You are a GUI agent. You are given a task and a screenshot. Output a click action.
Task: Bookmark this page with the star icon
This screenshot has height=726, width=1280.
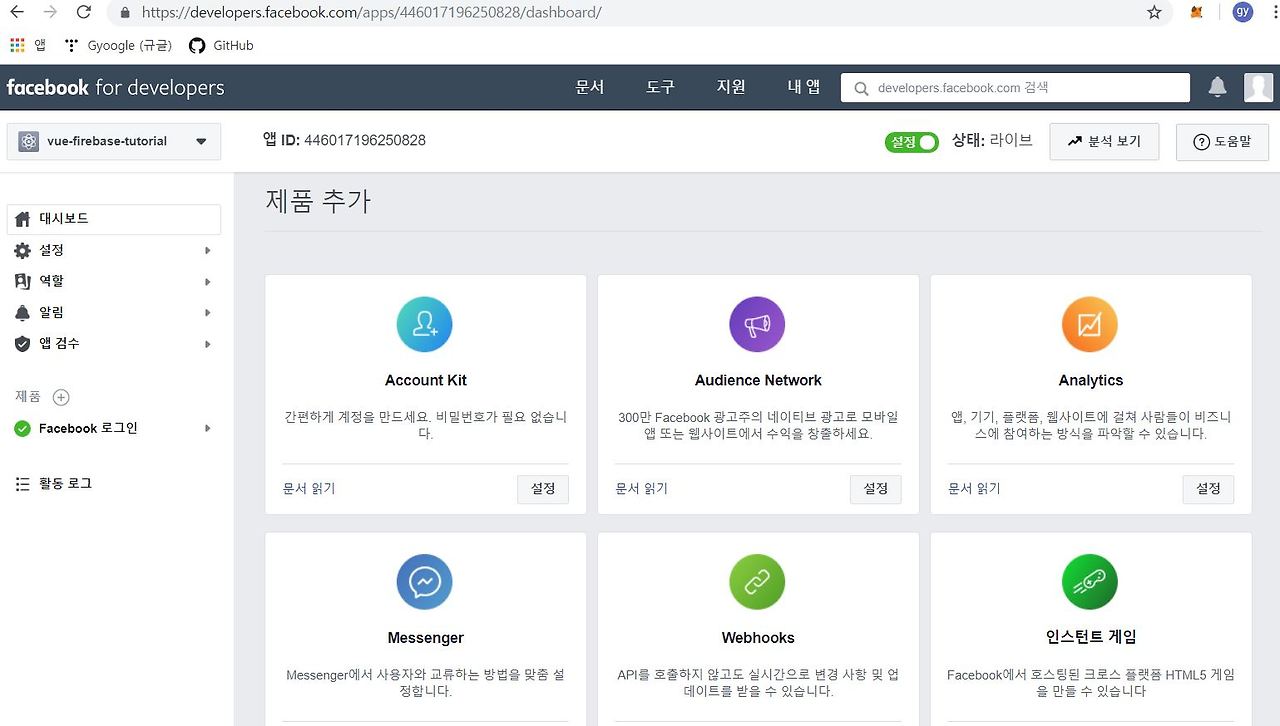[x=1154, y=13]
